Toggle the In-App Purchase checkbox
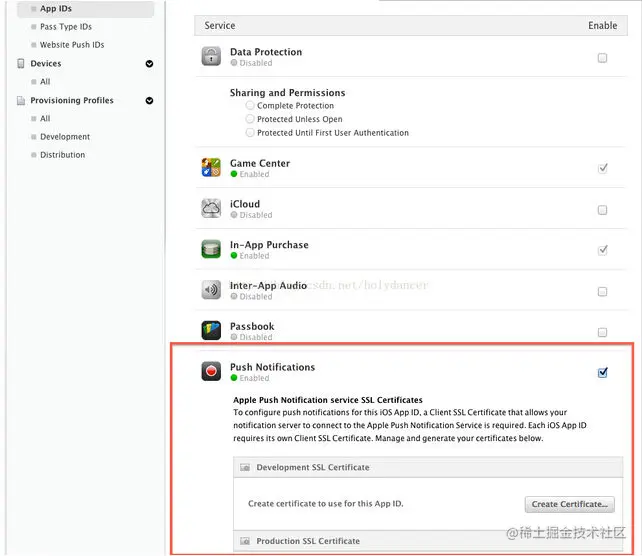The image size is (642, 556). point(602,250)
